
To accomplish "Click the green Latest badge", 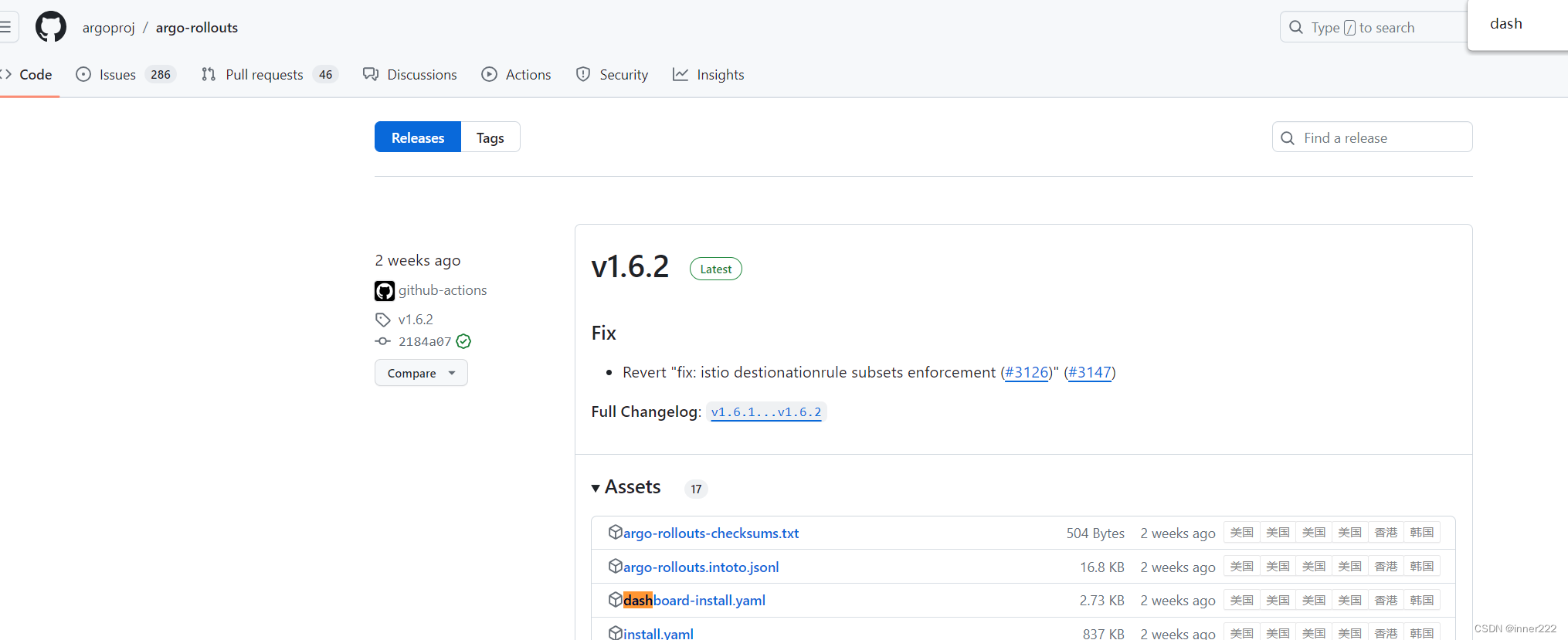I will 716,269.
